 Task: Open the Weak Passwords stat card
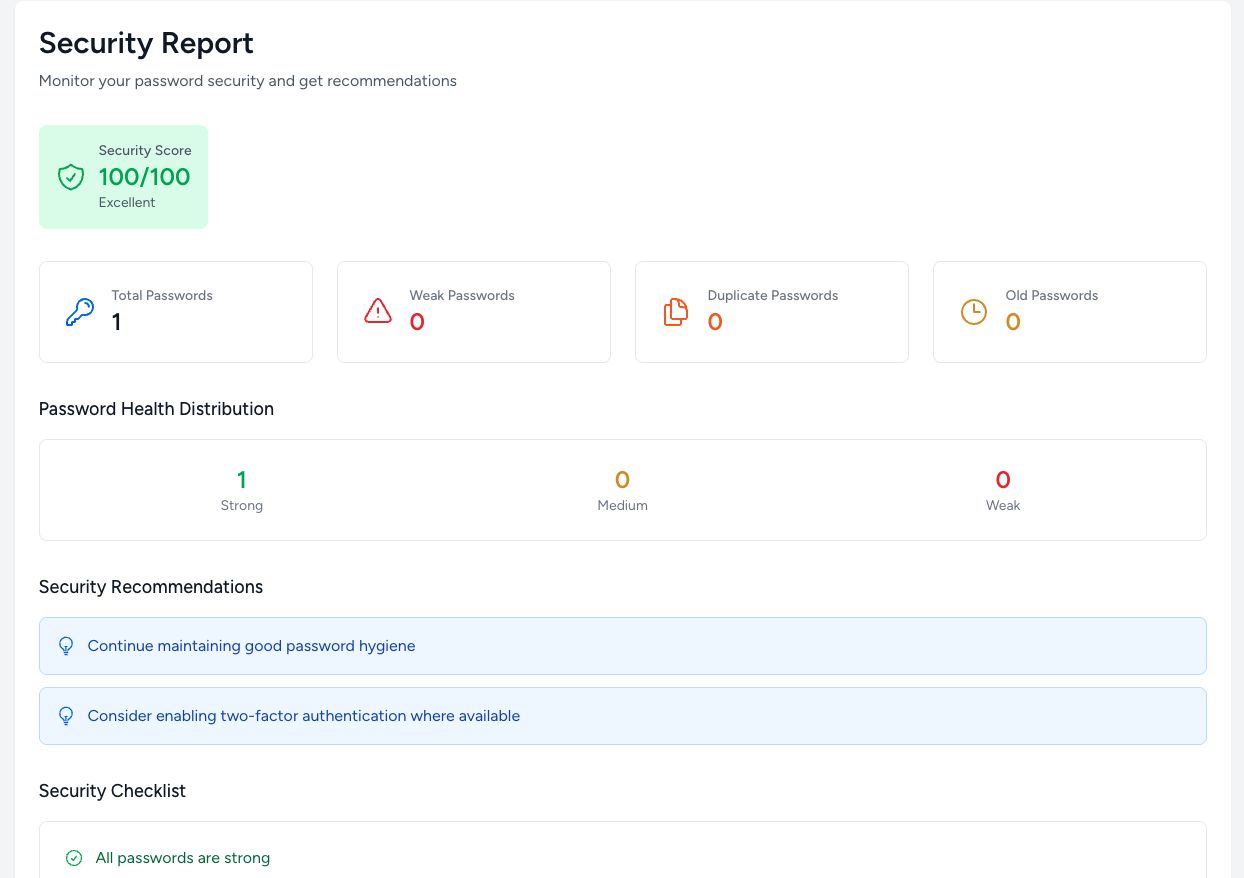click(474, 312)
